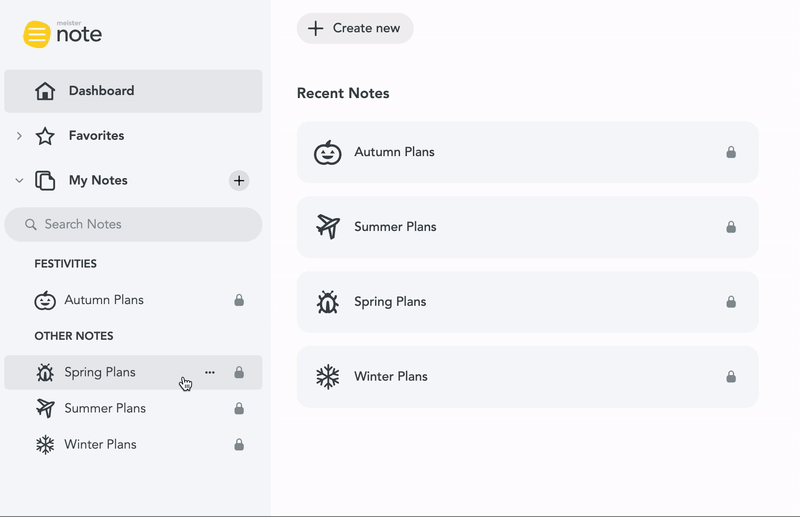Viewport: 800px width, 517px height.
Task: Click the Favorites star icon
Action: click(45, 136)
